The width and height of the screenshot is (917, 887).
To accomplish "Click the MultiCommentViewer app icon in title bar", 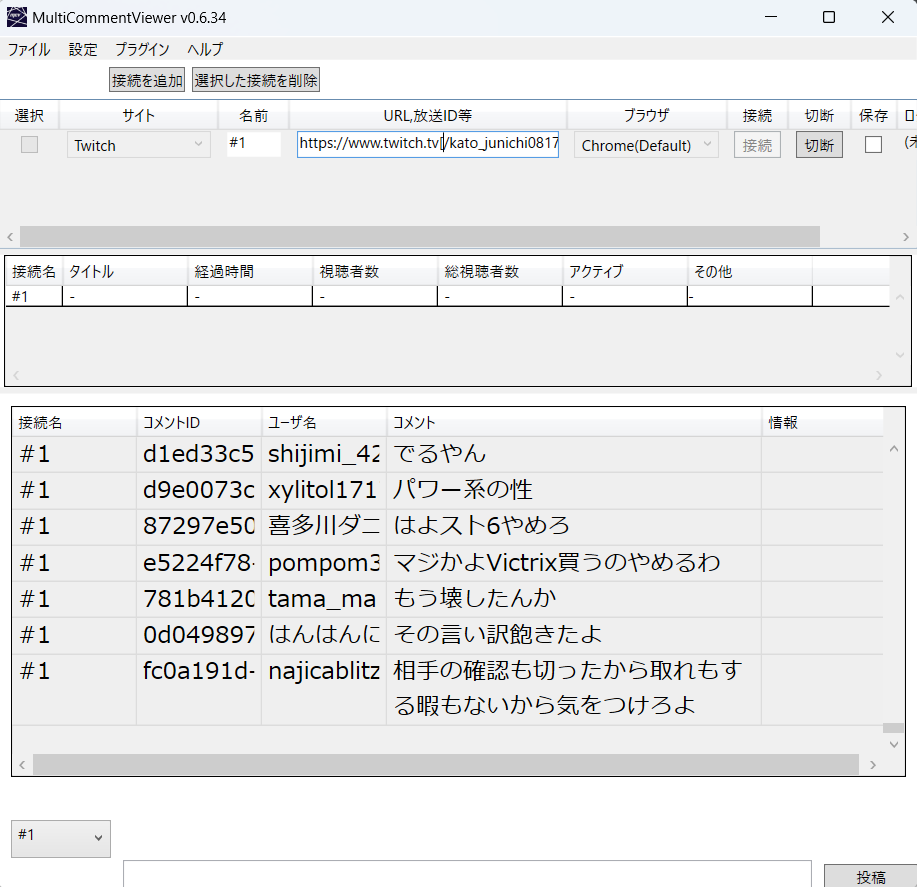I will 17,17.
